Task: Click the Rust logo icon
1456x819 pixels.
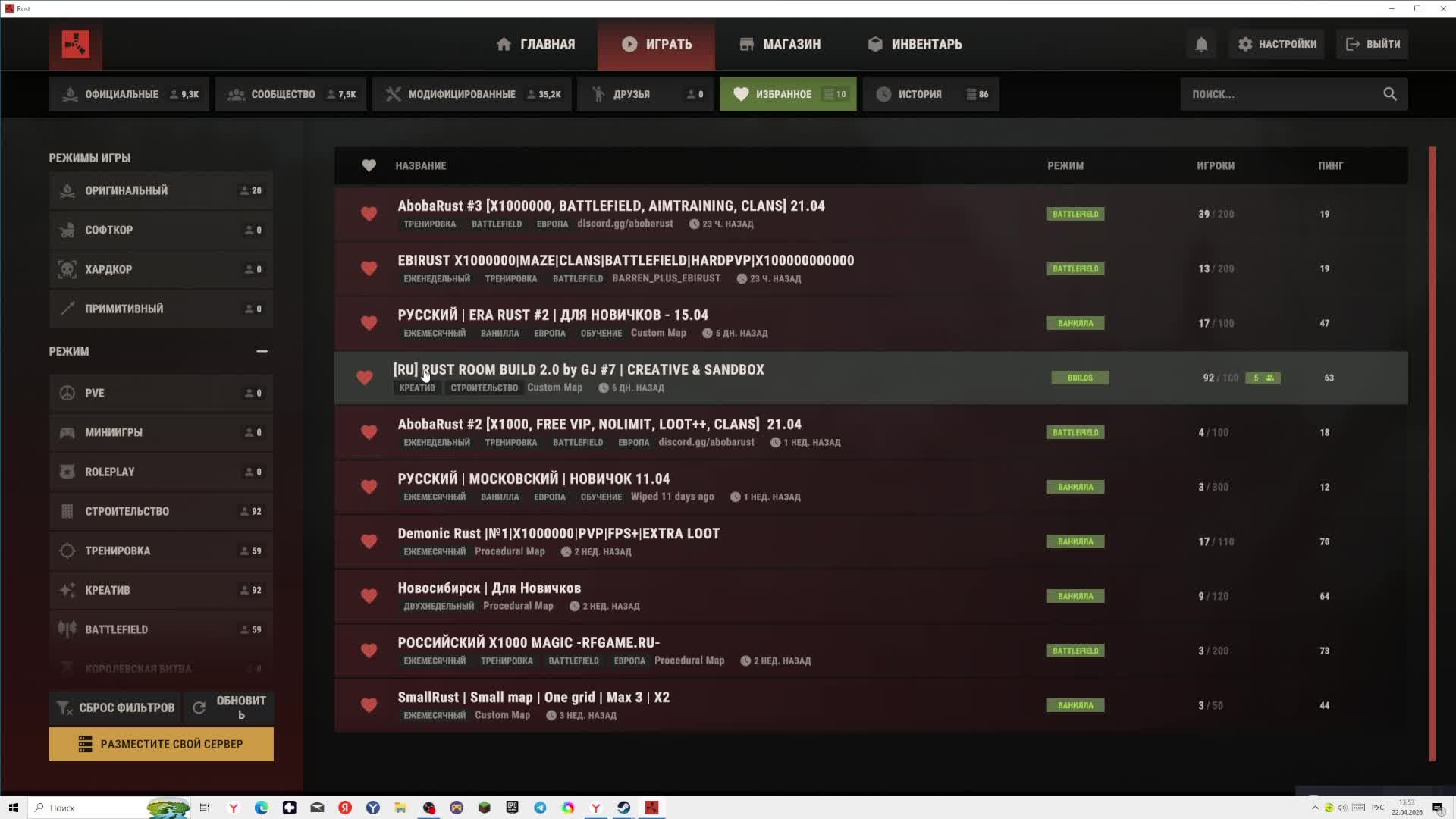Action: (x=75, y=44)
